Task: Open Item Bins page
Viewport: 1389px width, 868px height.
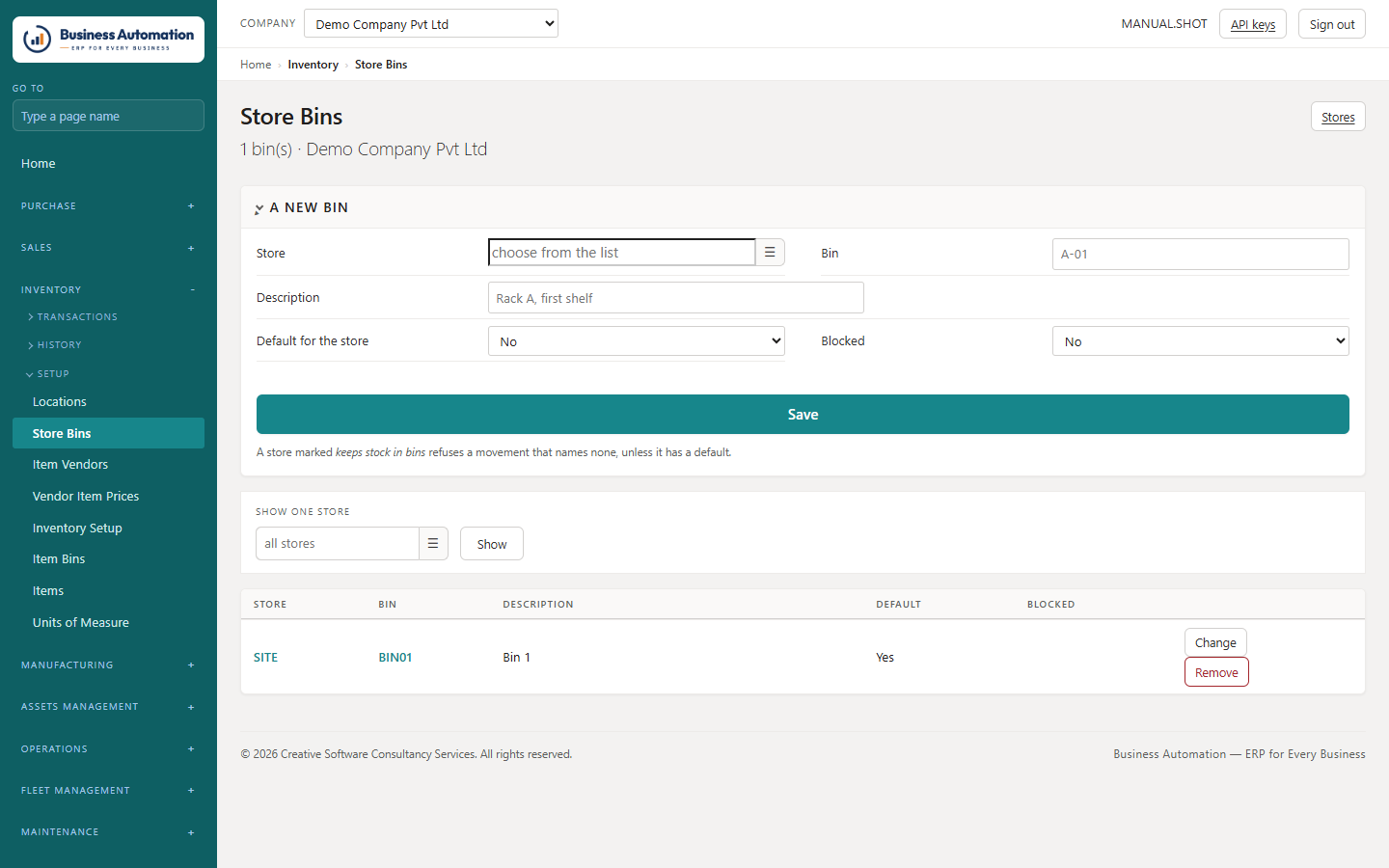Action: (x=108, y=559)
